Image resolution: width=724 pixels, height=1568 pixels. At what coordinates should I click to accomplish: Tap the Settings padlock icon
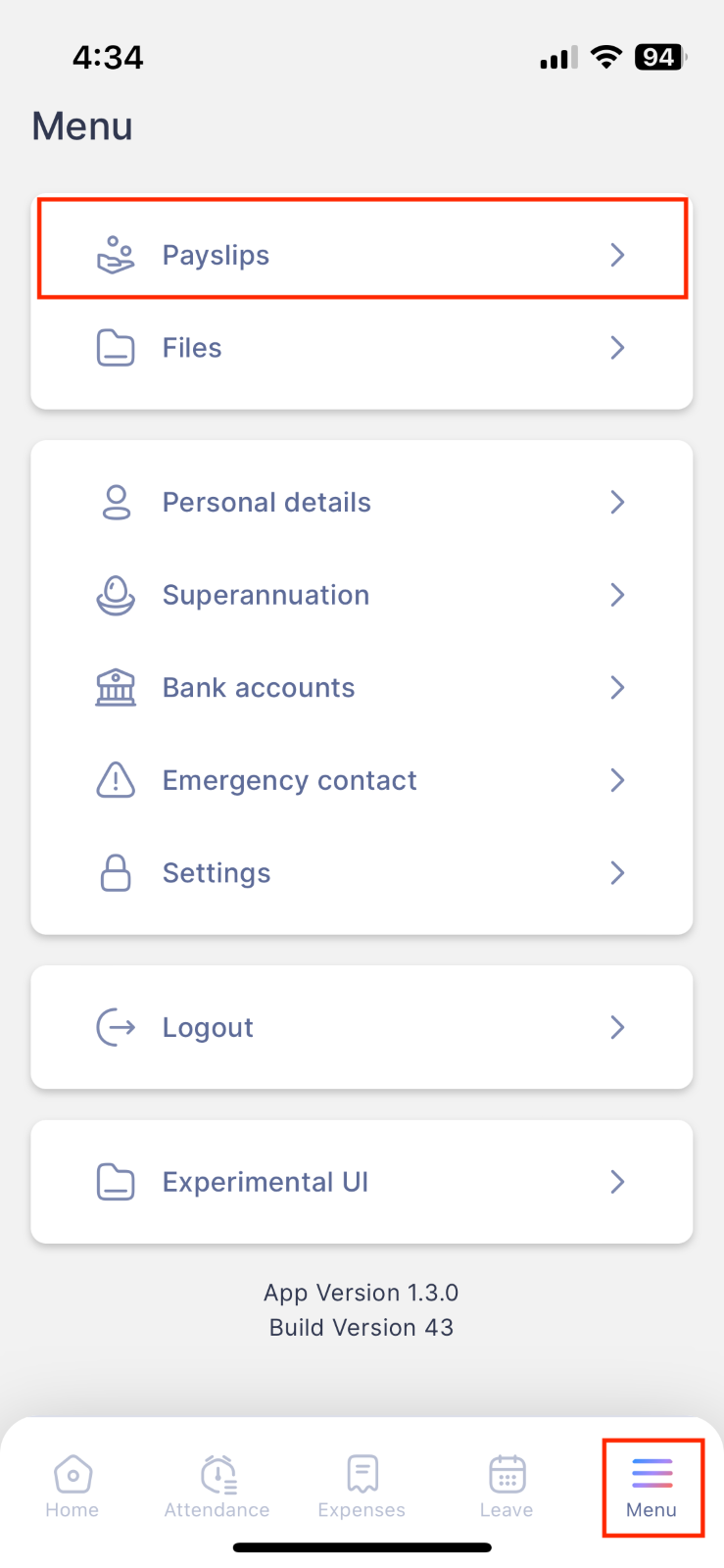[116, 872]
